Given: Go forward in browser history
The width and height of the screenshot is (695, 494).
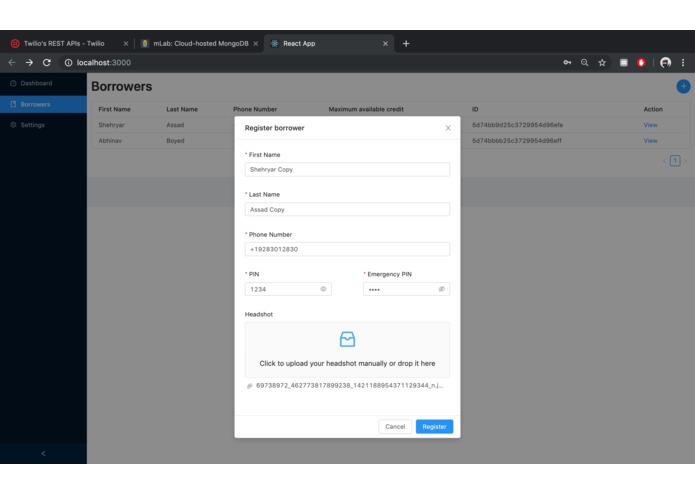Looking at the screenshot, I should pyautogui.click(x=29, y=63).
